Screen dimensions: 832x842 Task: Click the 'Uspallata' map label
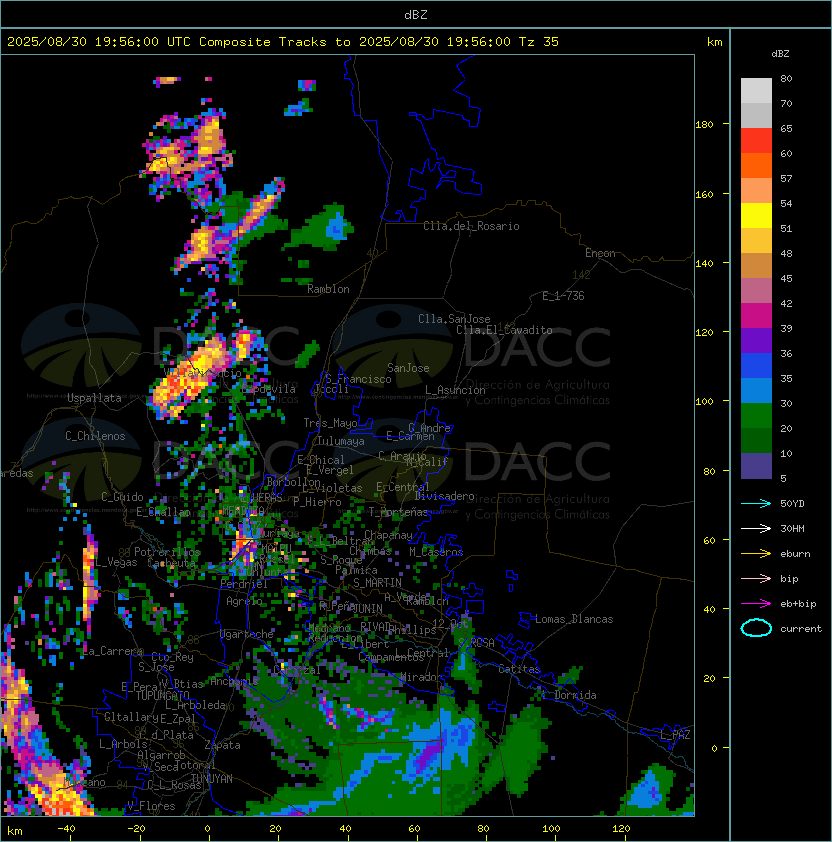point(94,398)
